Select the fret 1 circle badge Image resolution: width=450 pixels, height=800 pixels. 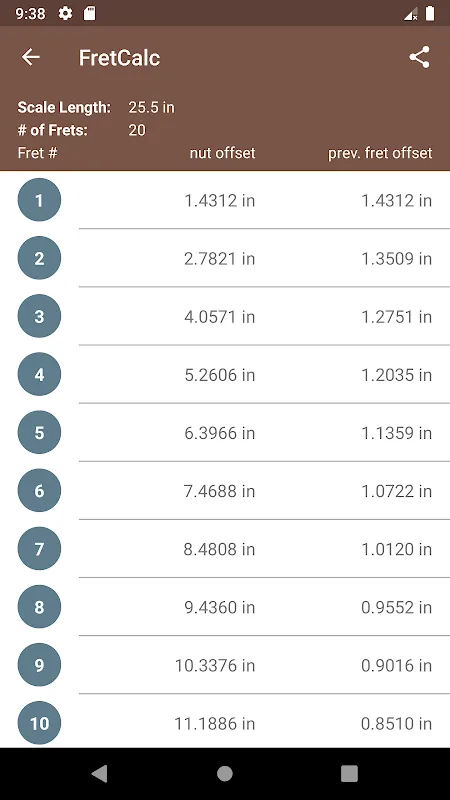pos(39,200)
